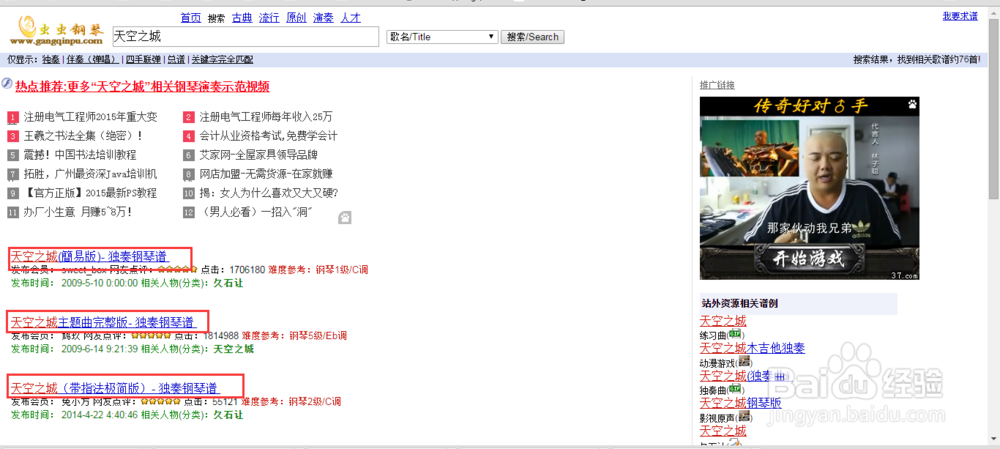1000x449 pixels.
Task: Click 久石让 under the 简易版 result
Action: point(228,283)
